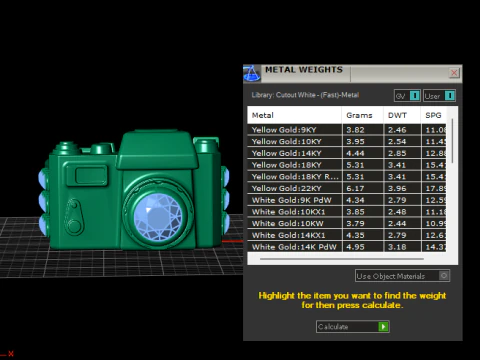Select the White Gold:9K PdW row
The width and height of the screenshot is (480, 360).
point(347,200)
